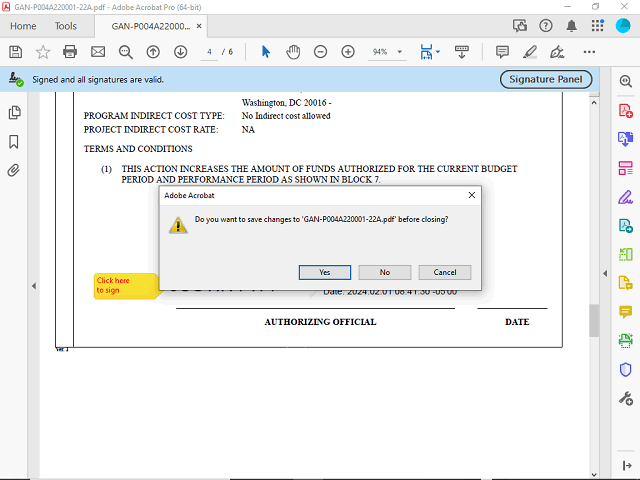Open zoom level dropdown arrow
The width and height of the screenshot is (640, 480).
400,52
